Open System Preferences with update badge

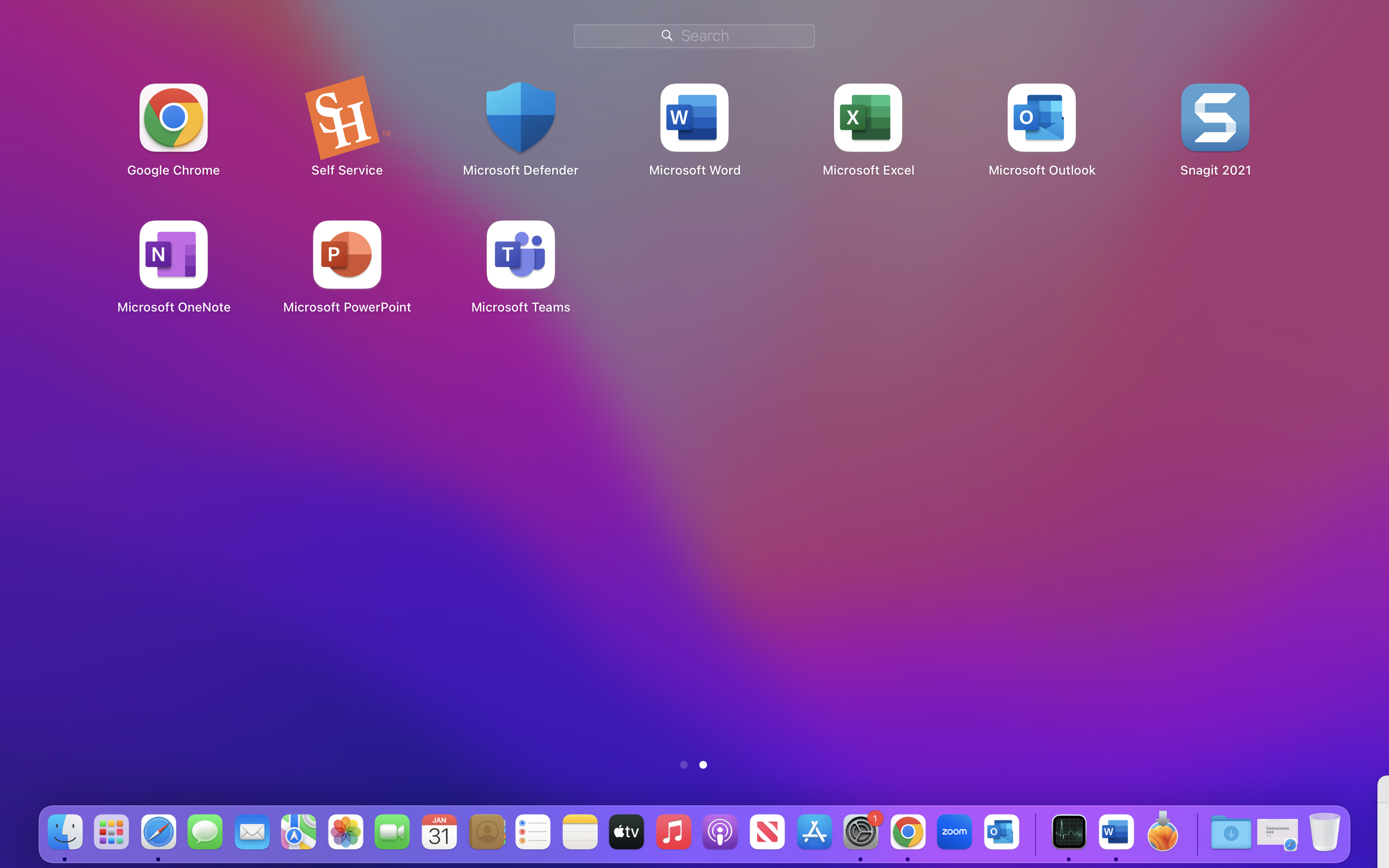tap(860, 832)
